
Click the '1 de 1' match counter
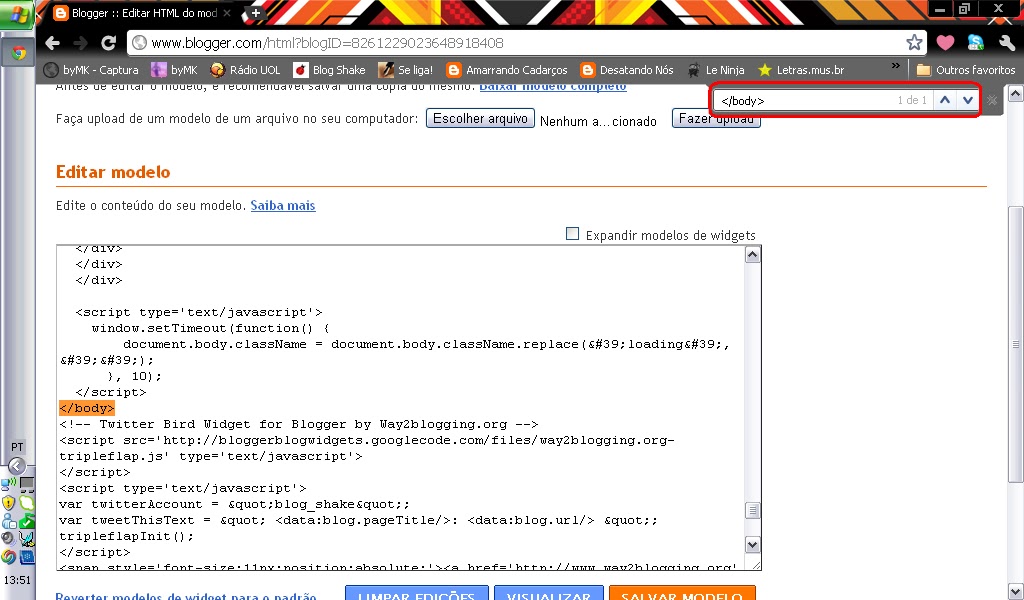click(x=912, y=101)
